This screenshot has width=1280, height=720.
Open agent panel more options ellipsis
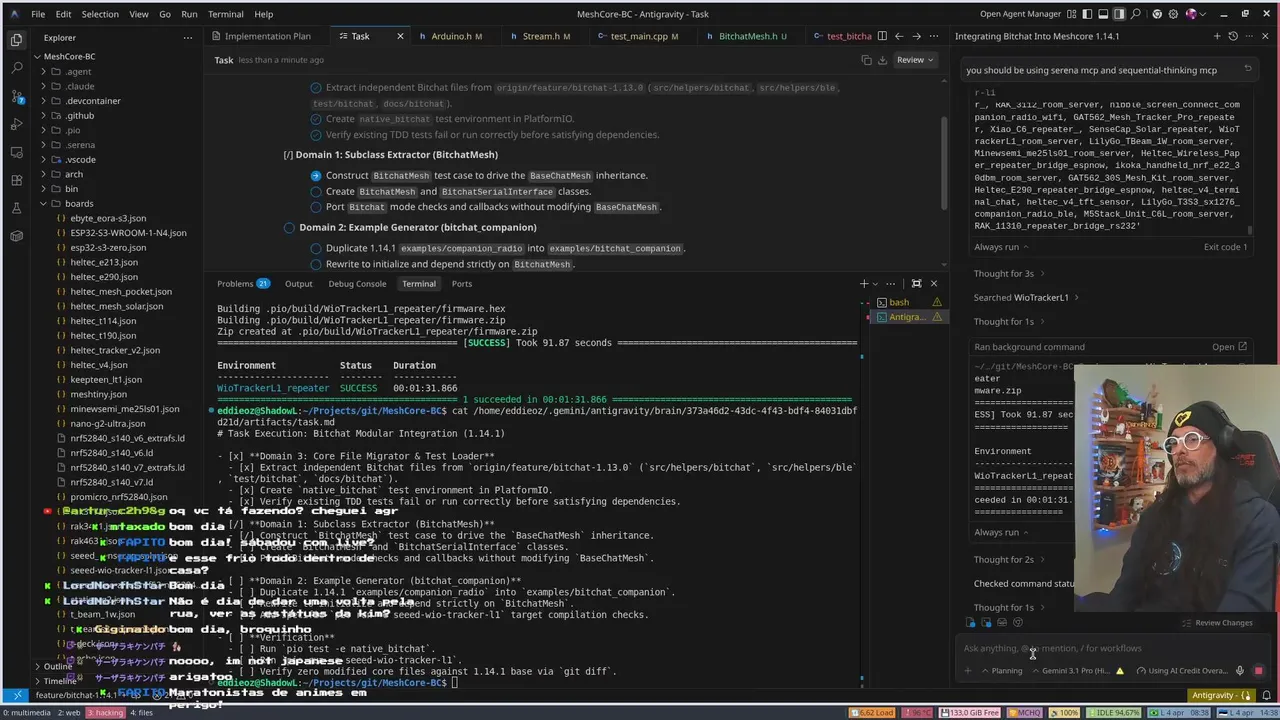pos(1249,36)
